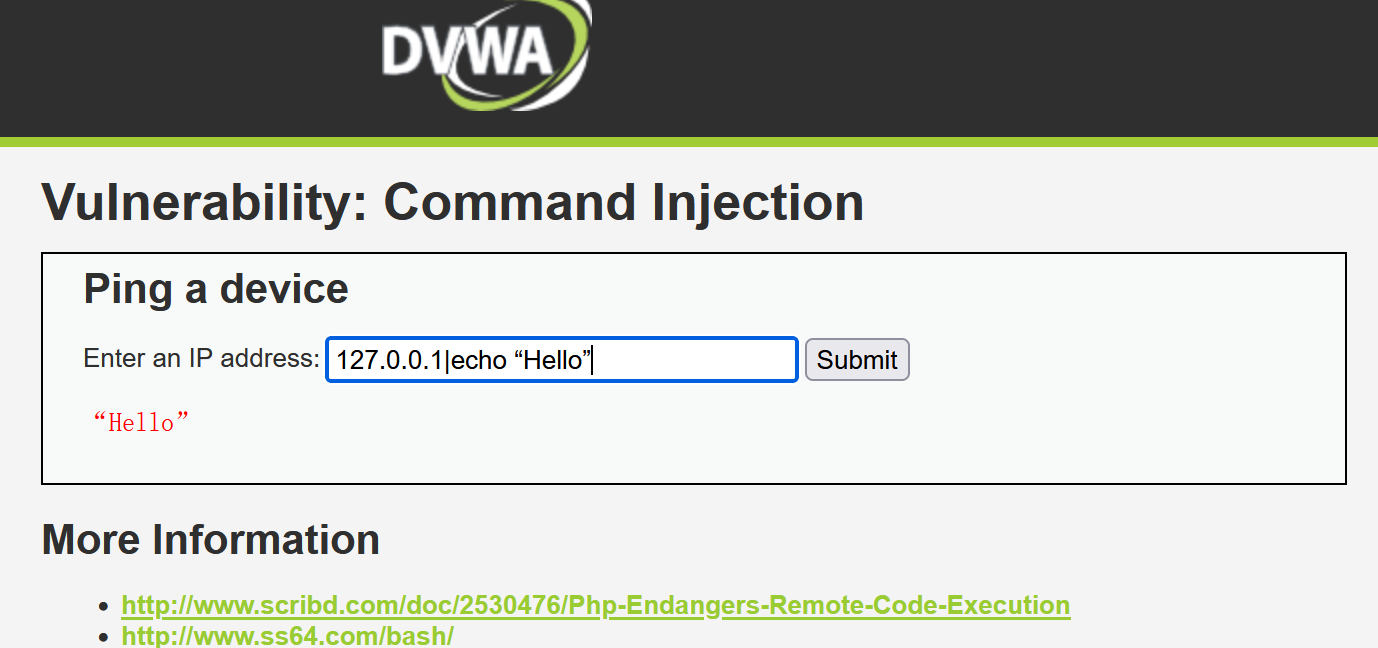The image size is (1378, 648).
Task: Click the dark header banner's empty right side
Action: 1000,65
